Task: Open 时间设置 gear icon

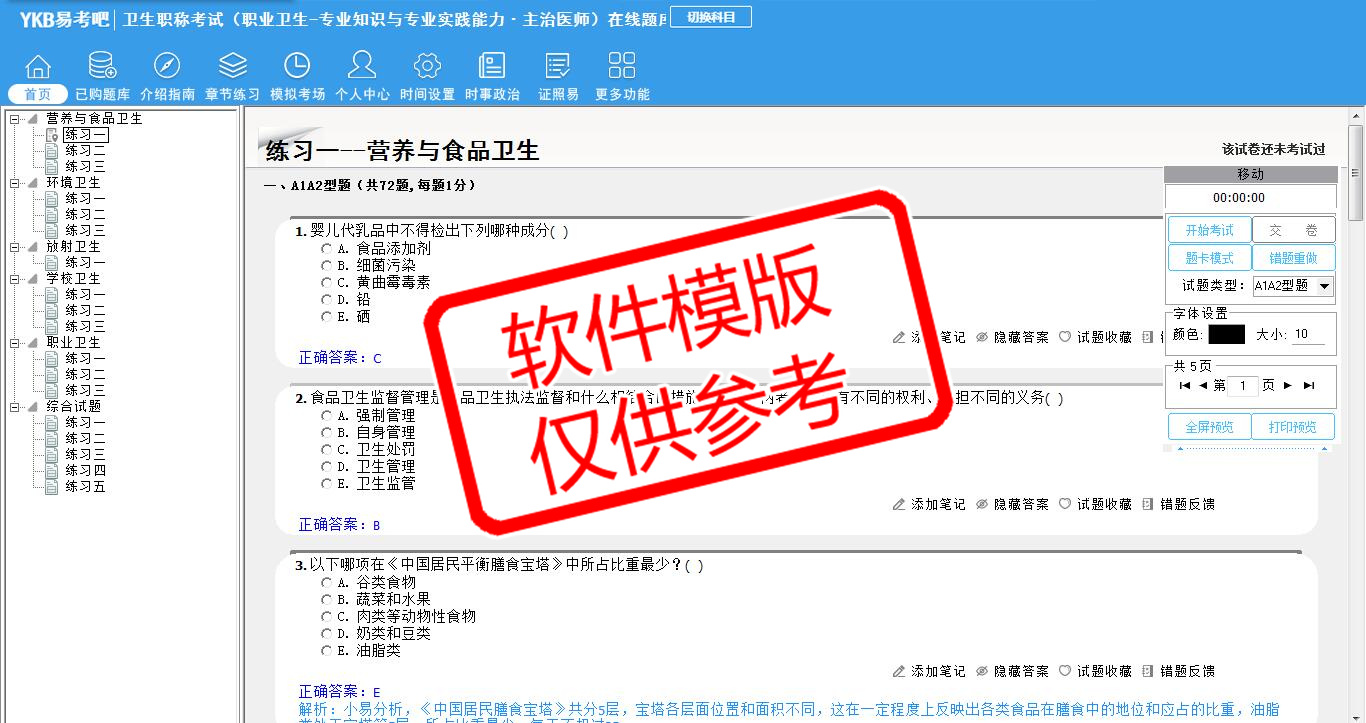Action: (427, 67)
